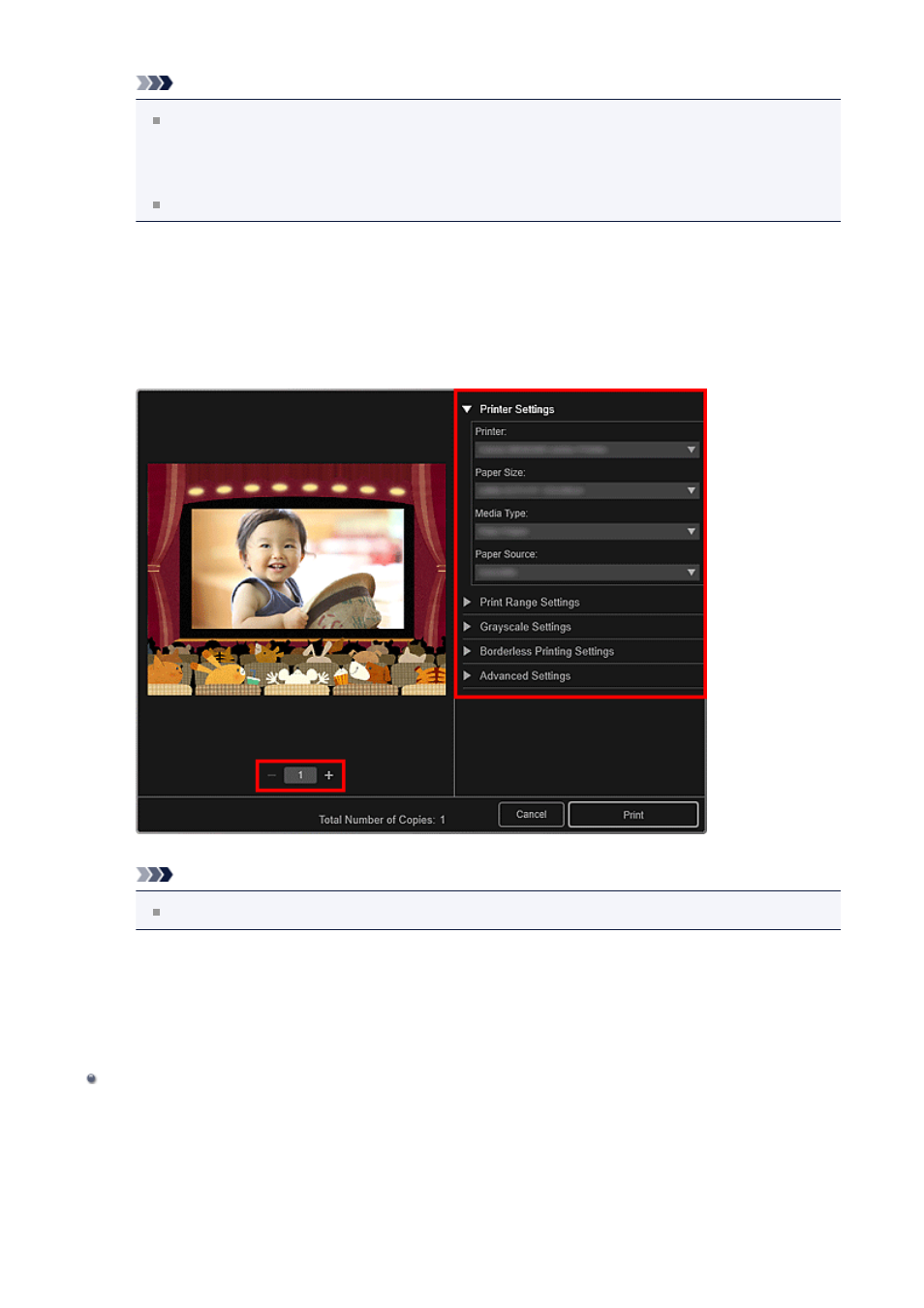
Task: Expand Advanced Settings
Action: [x=467, y=676]
